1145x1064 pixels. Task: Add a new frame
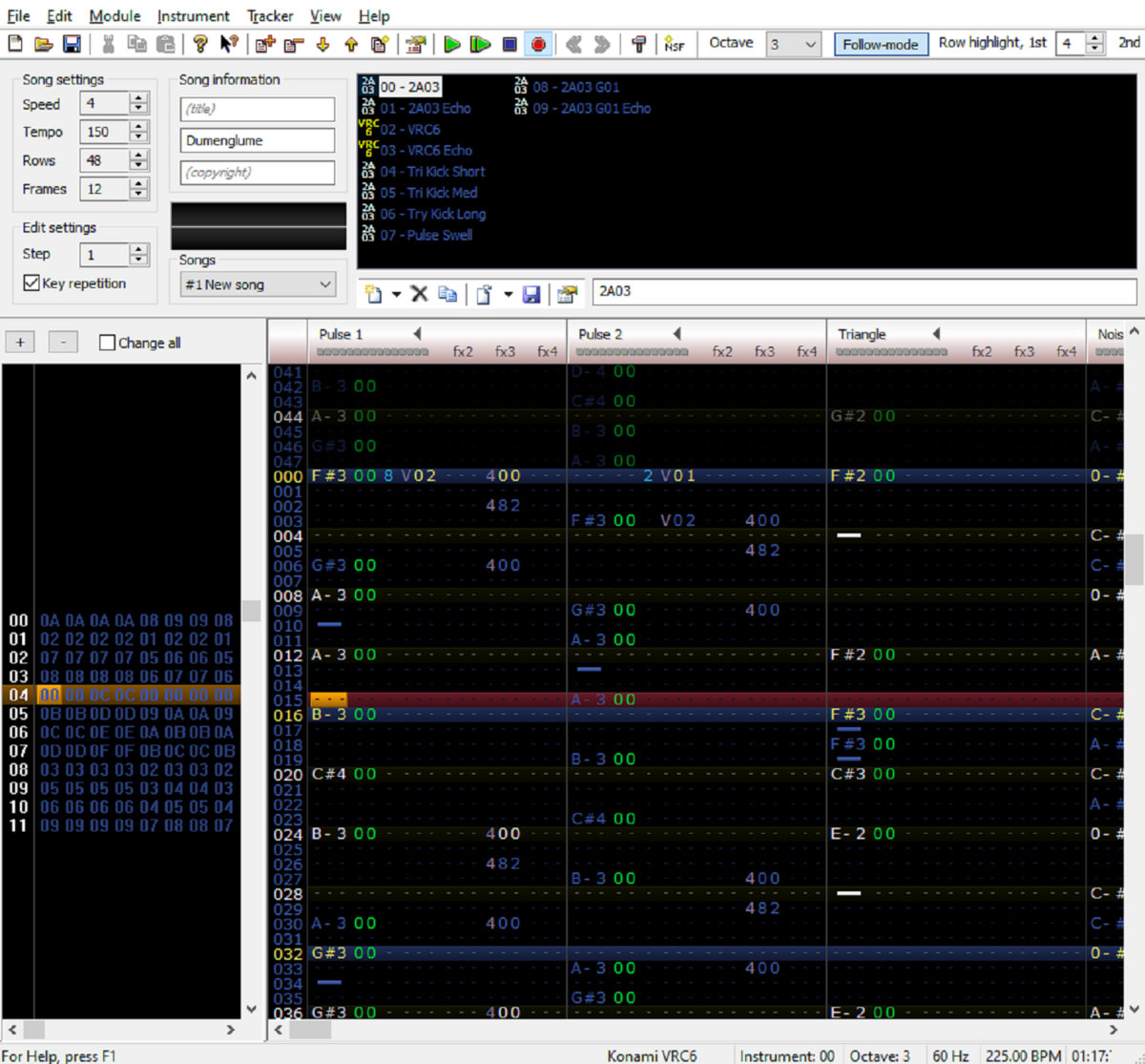pyautogui.click(x=264, y=44)
